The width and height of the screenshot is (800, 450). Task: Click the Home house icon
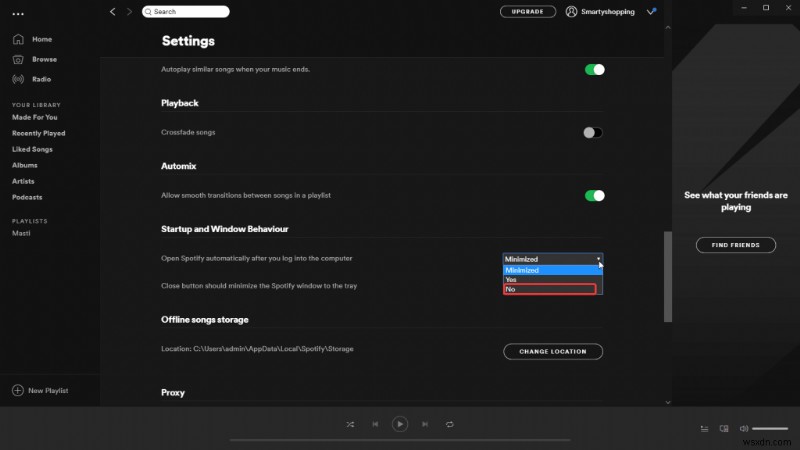pos(18,39)
